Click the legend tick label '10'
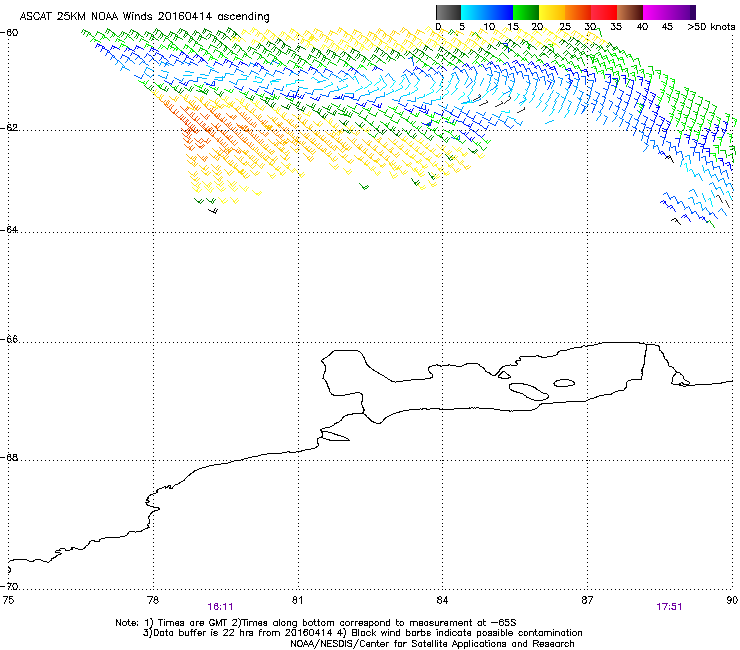Screen dimensions: 740x650 489,27
